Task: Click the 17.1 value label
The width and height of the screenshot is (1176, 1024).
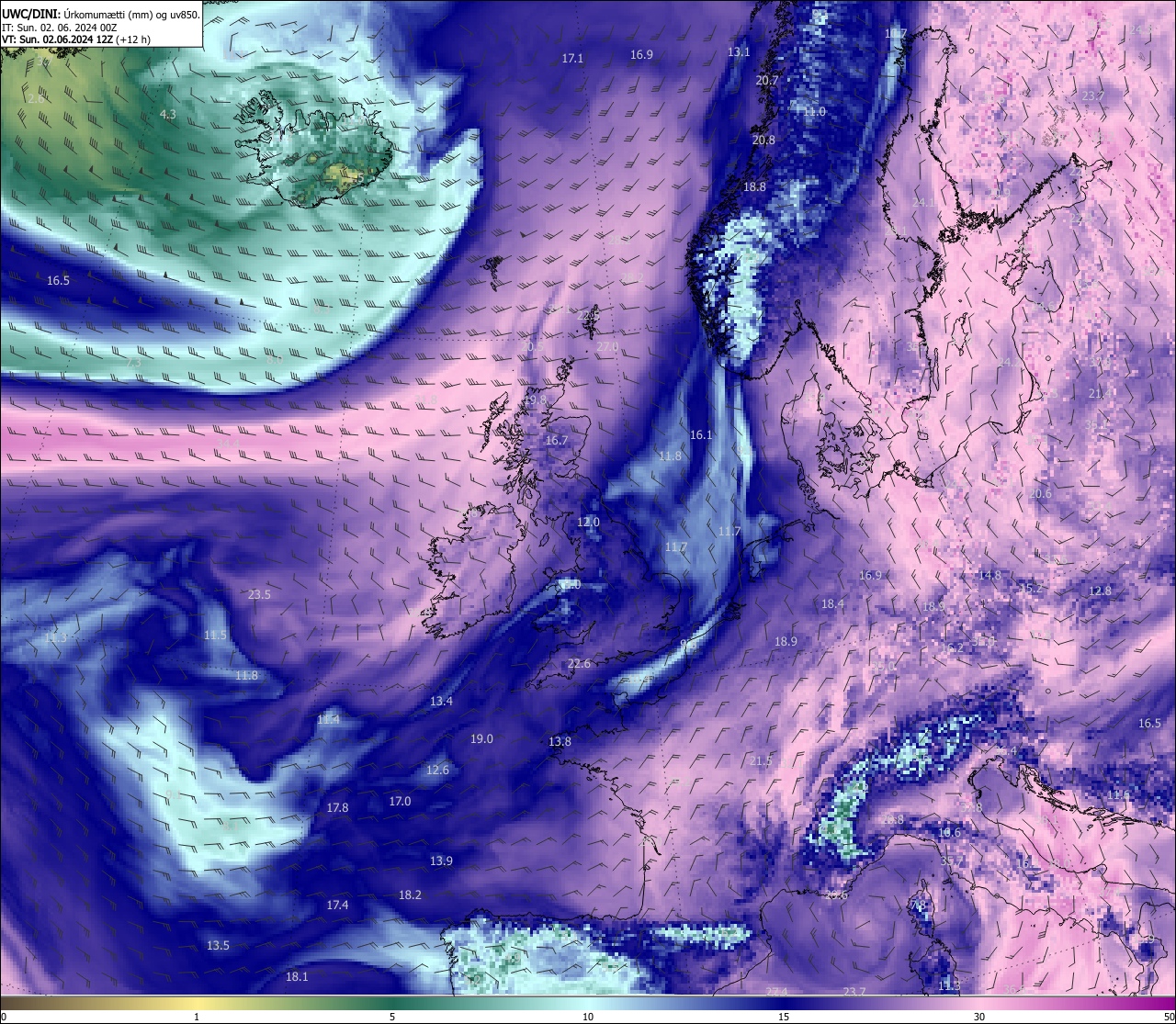Action: pos(572,59)
